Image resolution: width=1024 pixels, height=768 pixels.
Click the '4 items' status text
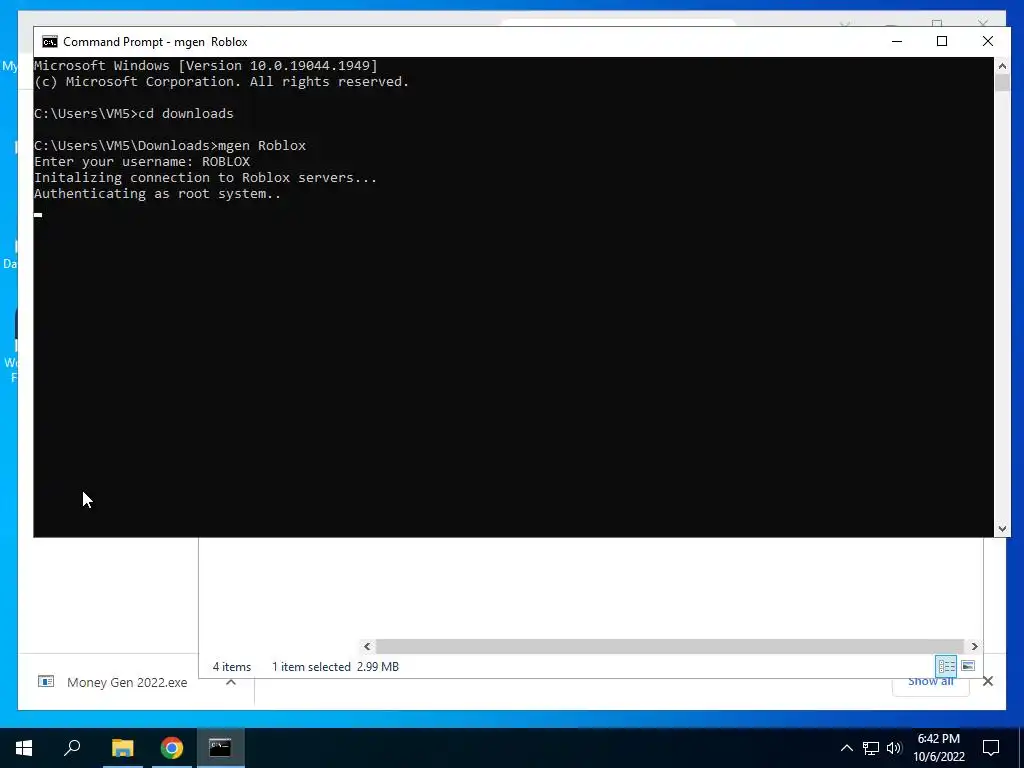[x=232, y=667]
